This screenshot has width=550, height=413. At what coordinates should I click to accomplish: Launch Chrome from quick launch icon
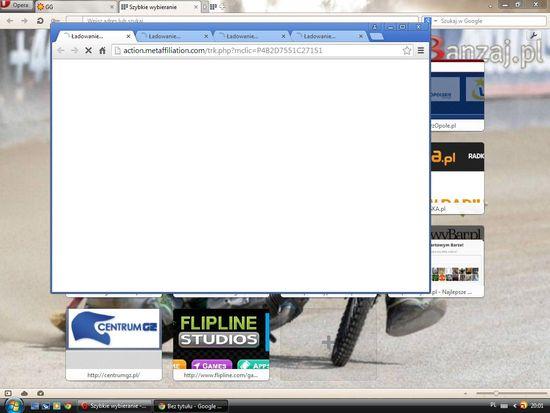[x=68, y=406]
